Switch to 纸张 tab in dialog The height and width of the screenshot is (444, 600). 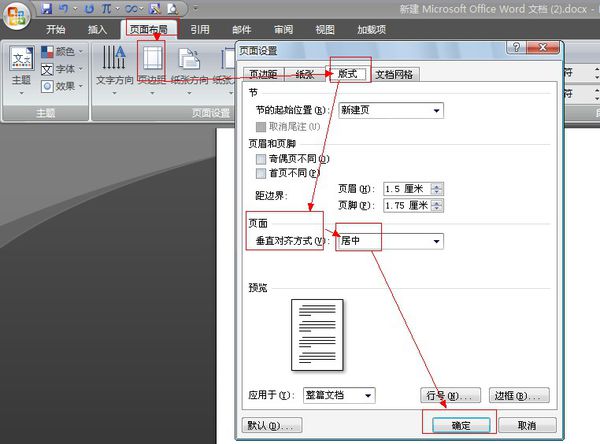tap(305, 74)
